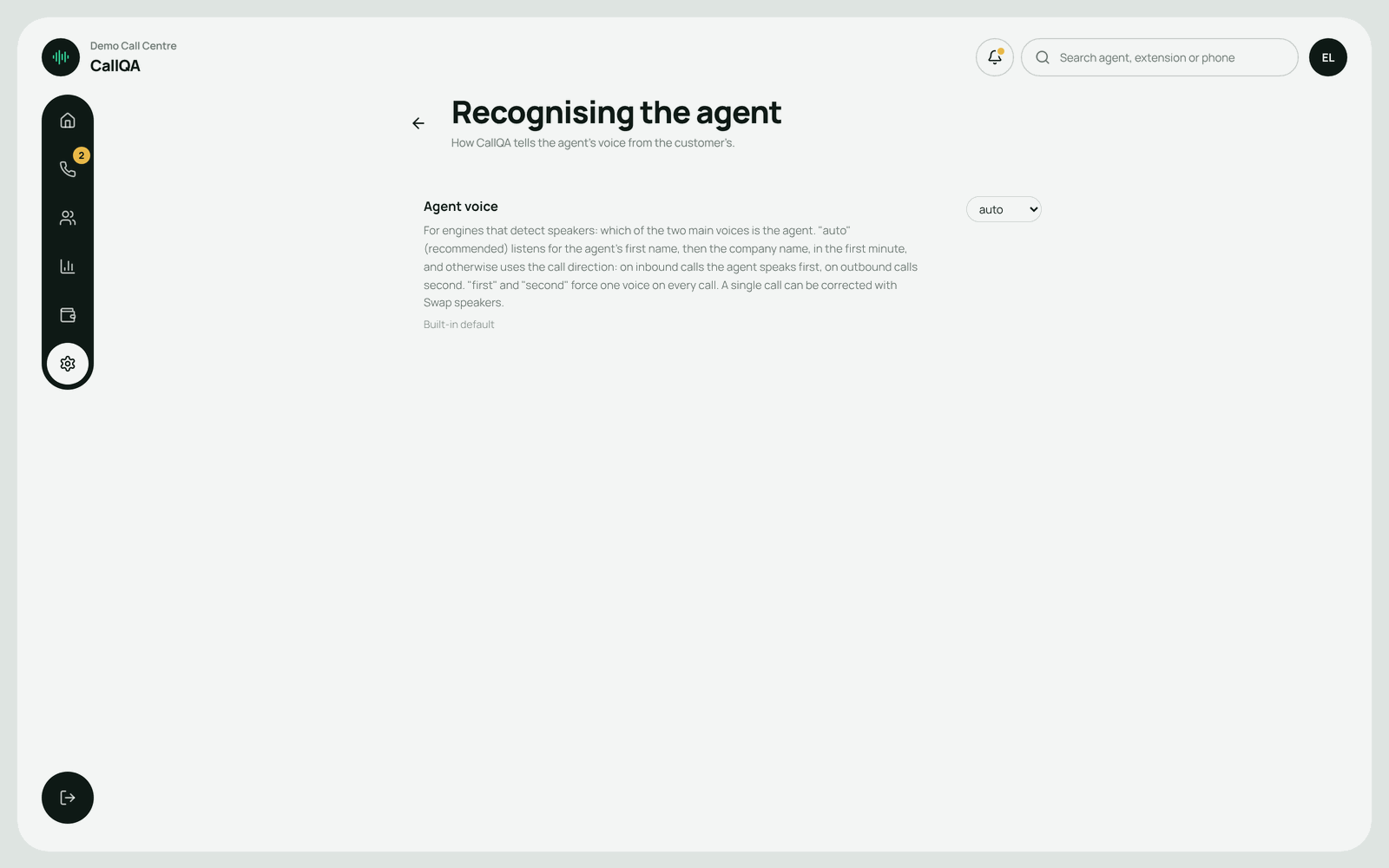Open the Agents people icon in sidebar

(68, 218)
